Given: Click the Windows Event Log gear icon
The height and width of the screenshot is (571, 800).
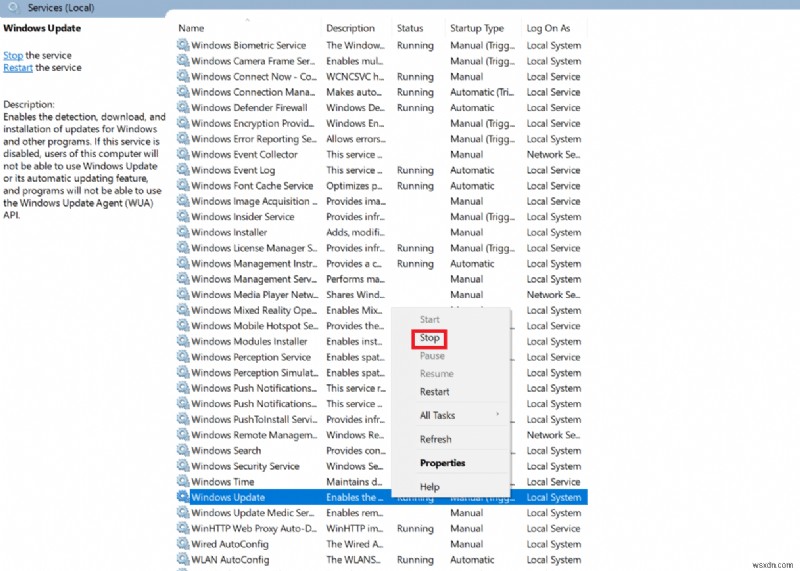Looking at the screenshot, I should pyautogui.click(x=183, y=170).
